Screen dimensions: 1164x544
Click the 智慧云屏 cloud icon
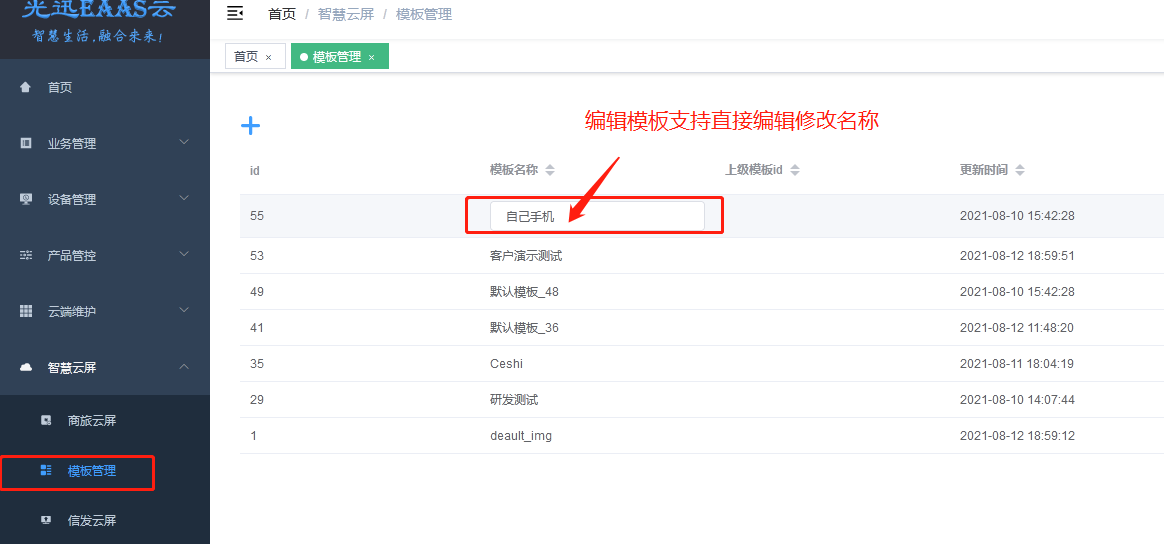[x=26, y=367]
